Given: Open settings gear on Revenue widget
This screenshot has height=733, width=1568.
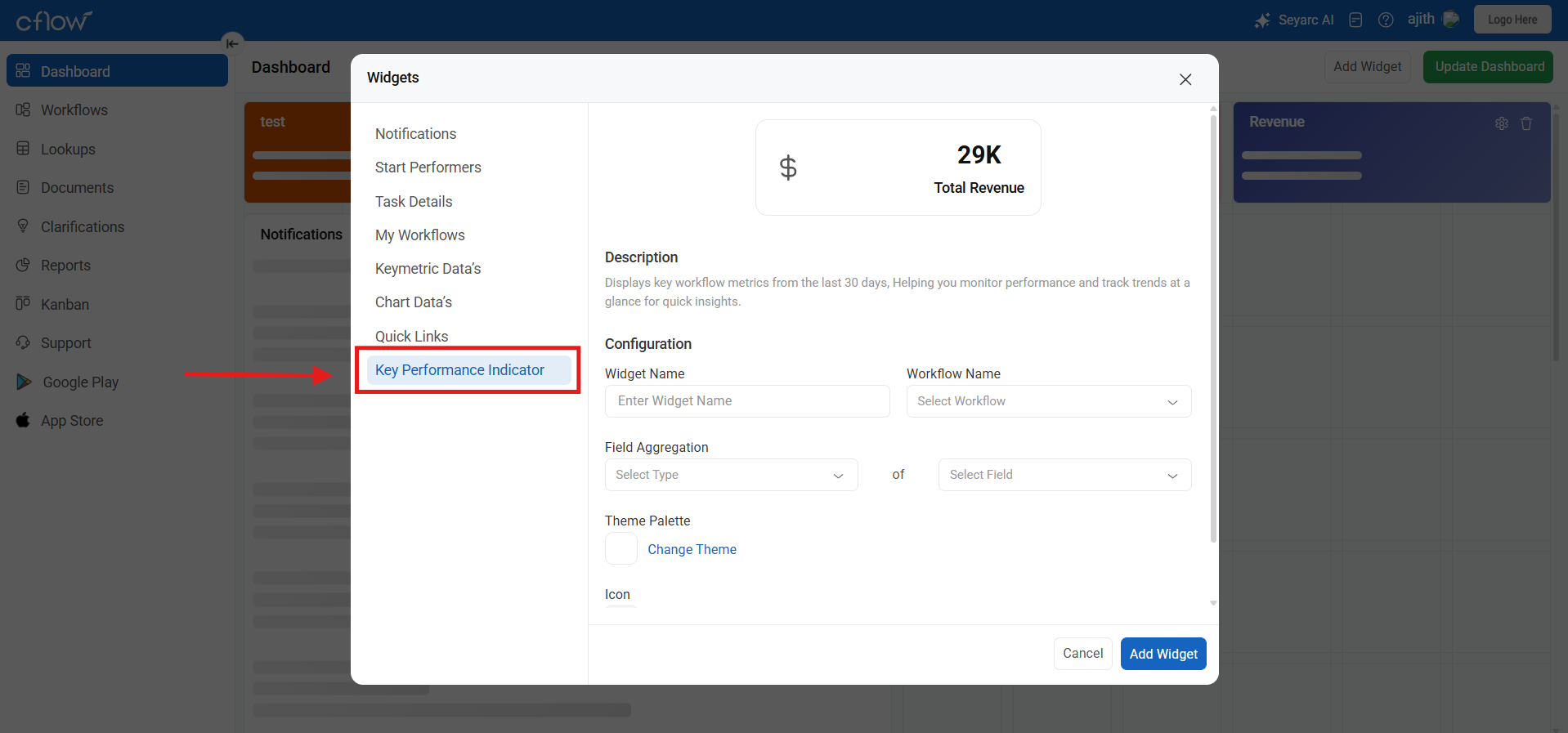Looking at the screenshot, I should [x=1502, y=123].
